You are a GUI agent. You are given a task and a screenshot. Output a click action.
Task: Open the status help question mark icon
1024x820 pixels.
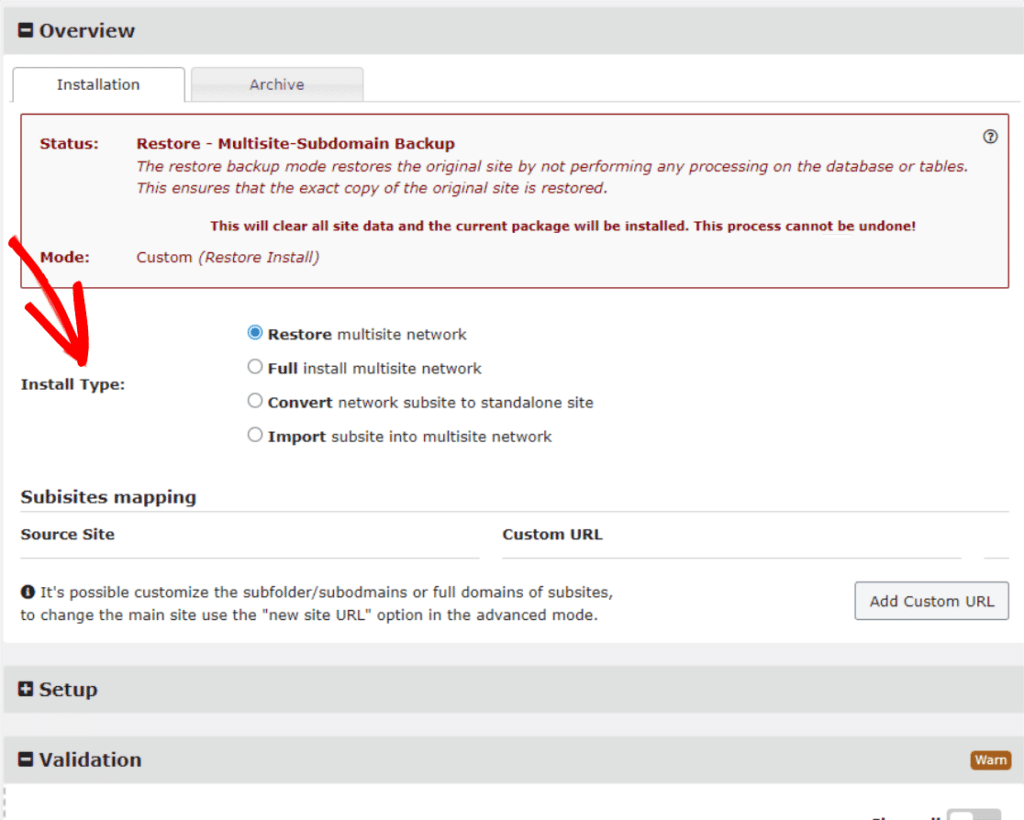coord(990,138)
